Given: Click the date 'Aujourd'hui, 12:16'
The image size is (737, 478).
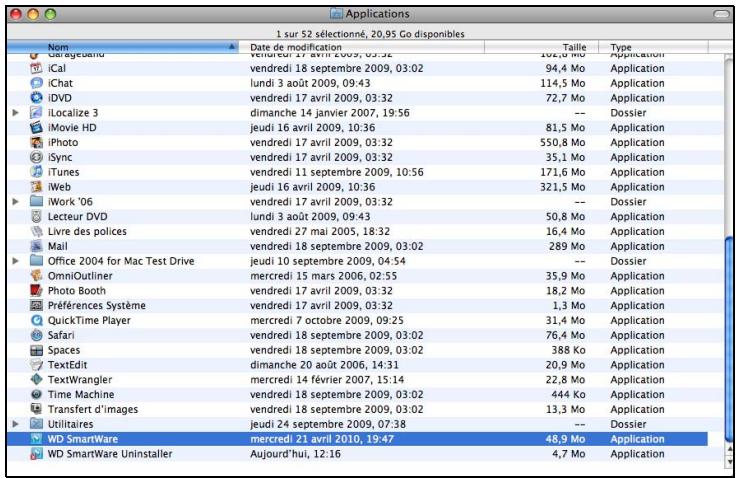Looking at the screenshot, I should [296, 454].
